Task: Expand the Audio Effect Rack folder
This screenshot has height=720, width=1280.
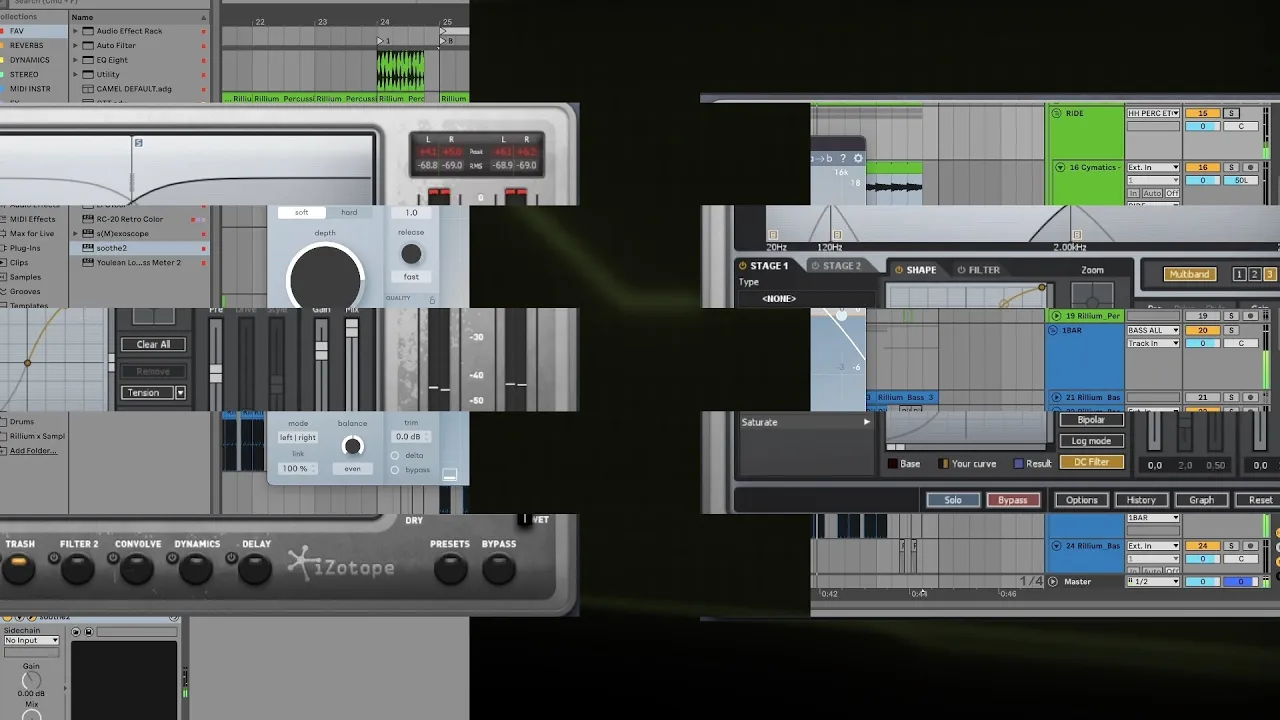Action: pos(75,31)
